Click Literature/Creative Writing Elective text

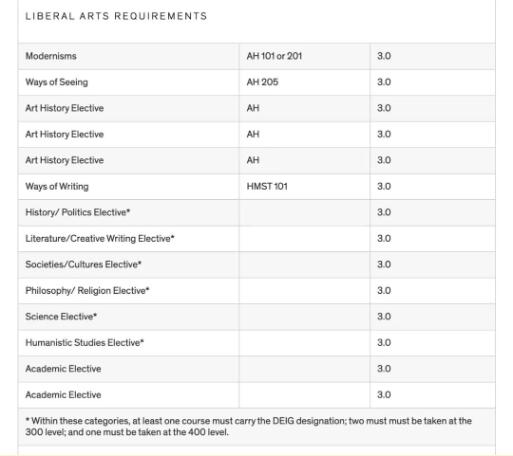(x=100, y=239)
